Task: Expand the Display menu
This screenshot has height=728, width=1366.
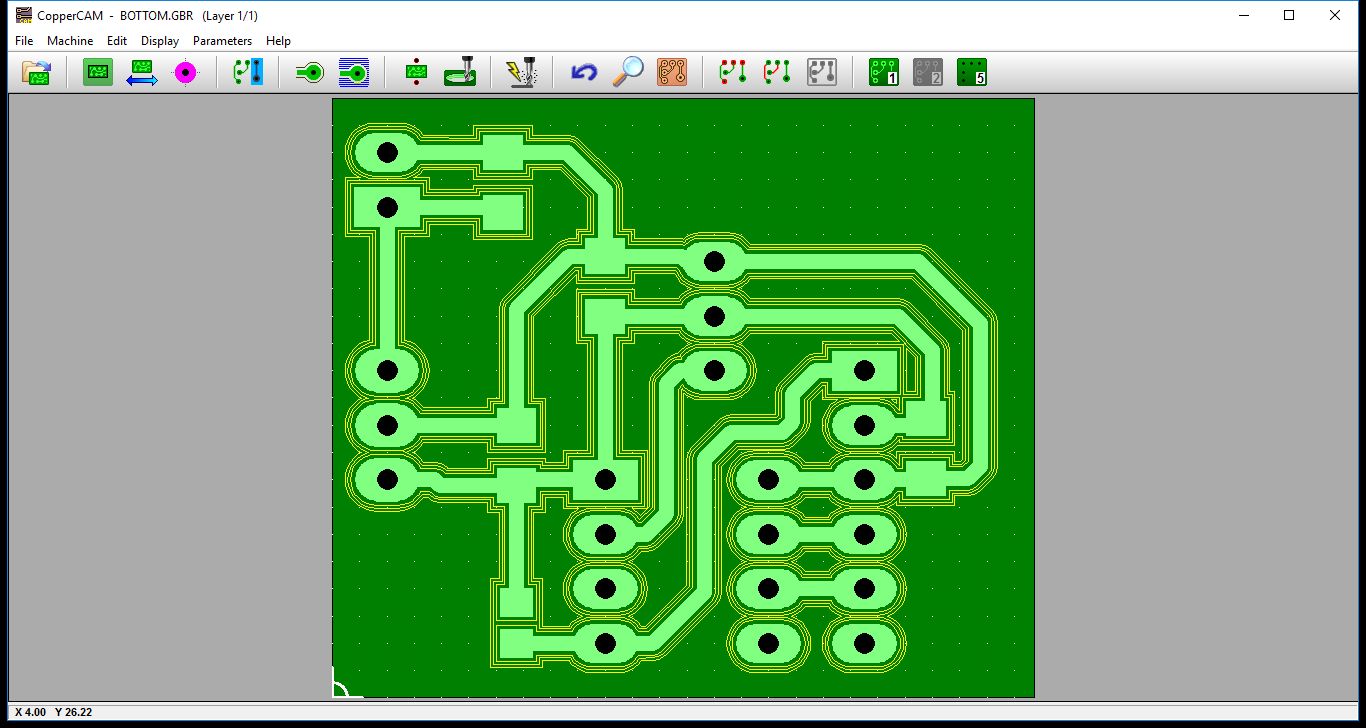Action: 160,41
